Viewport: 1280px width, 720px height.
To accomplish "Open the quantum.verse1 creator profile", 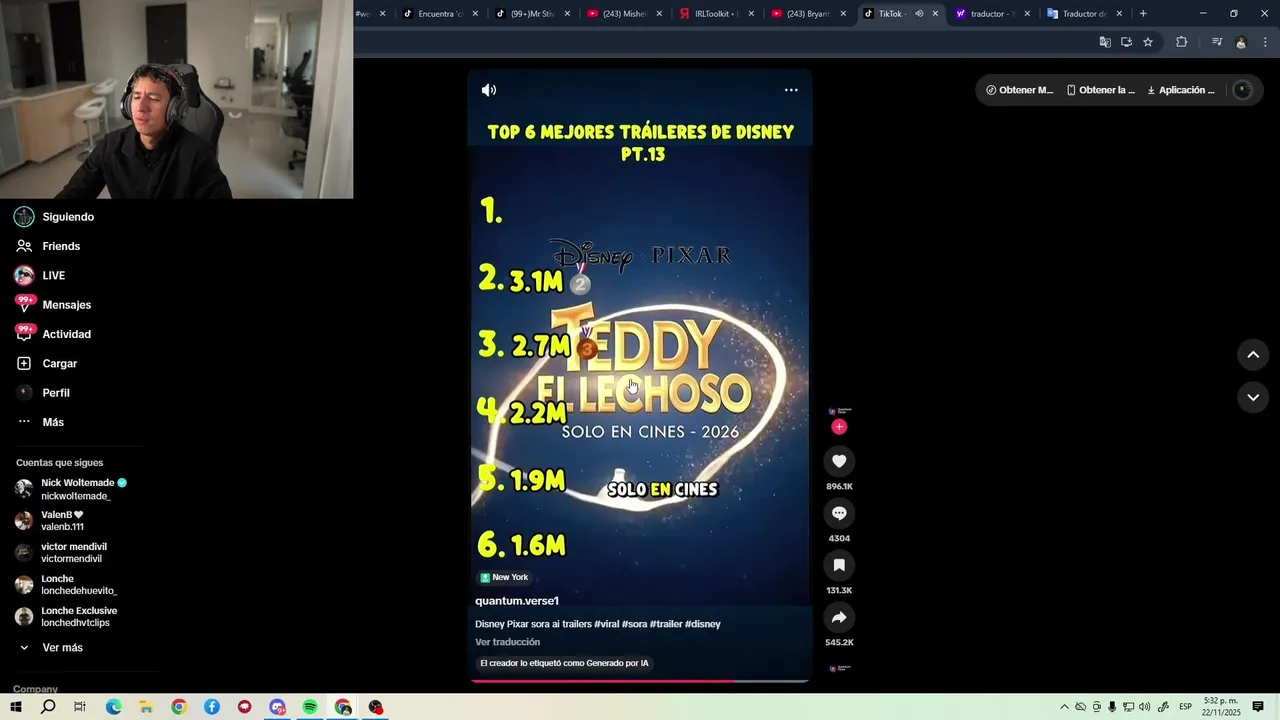I will tap(517, 601).
